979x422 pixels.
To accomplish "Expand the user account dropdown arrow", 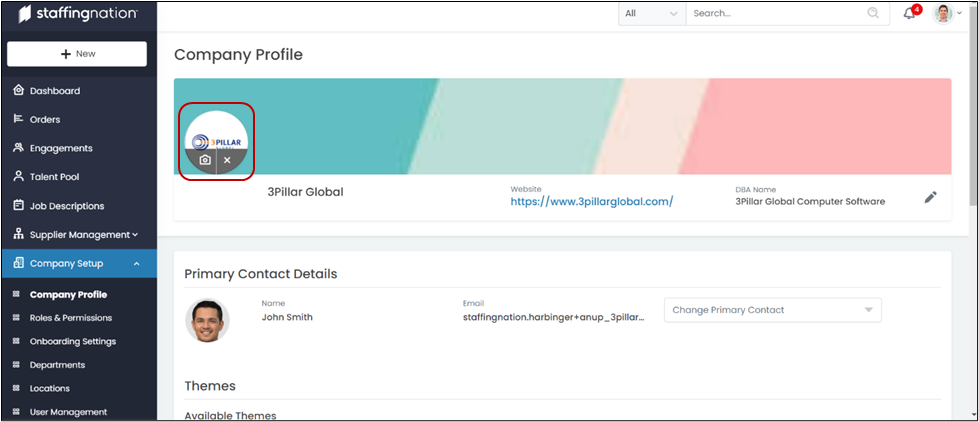I will coord(960,14).
